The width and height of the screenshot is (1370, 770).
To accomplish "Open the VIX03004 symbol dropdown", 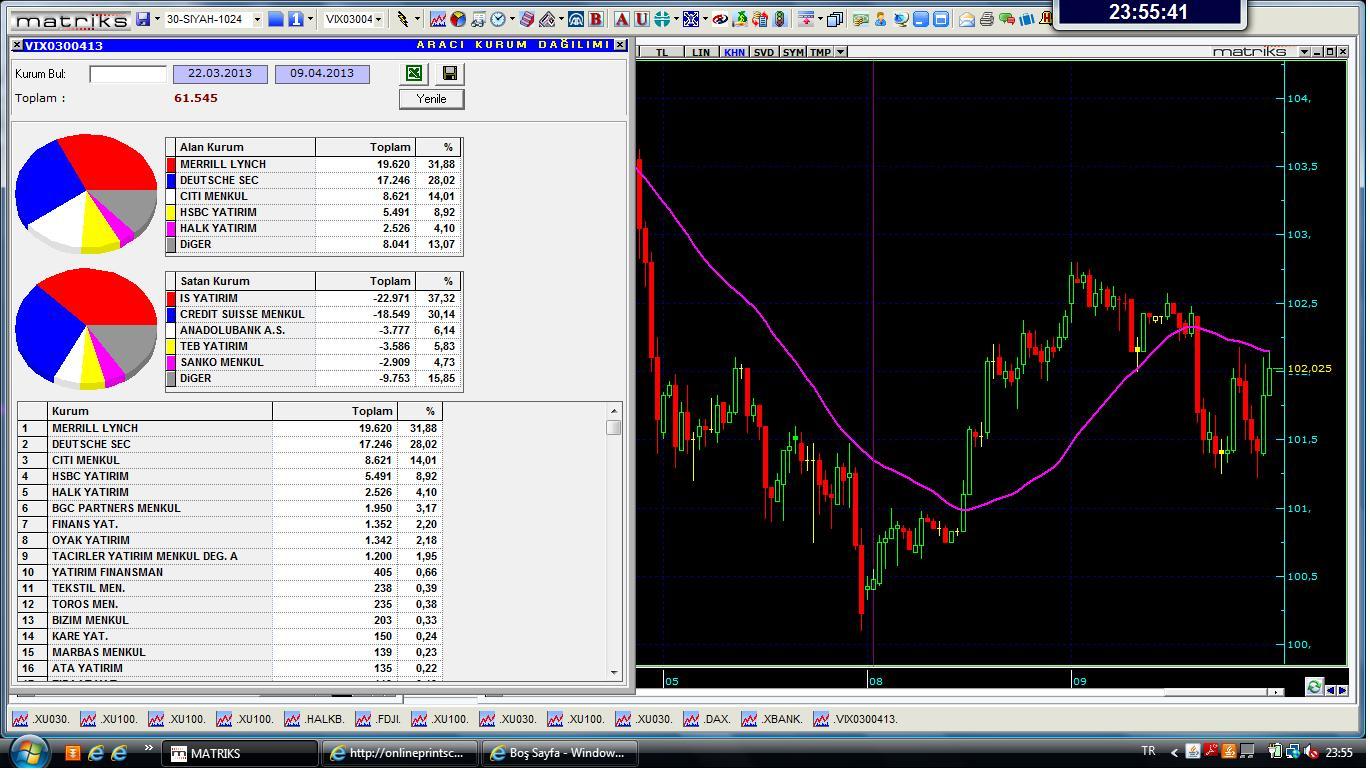I will (x=379, y=19).
